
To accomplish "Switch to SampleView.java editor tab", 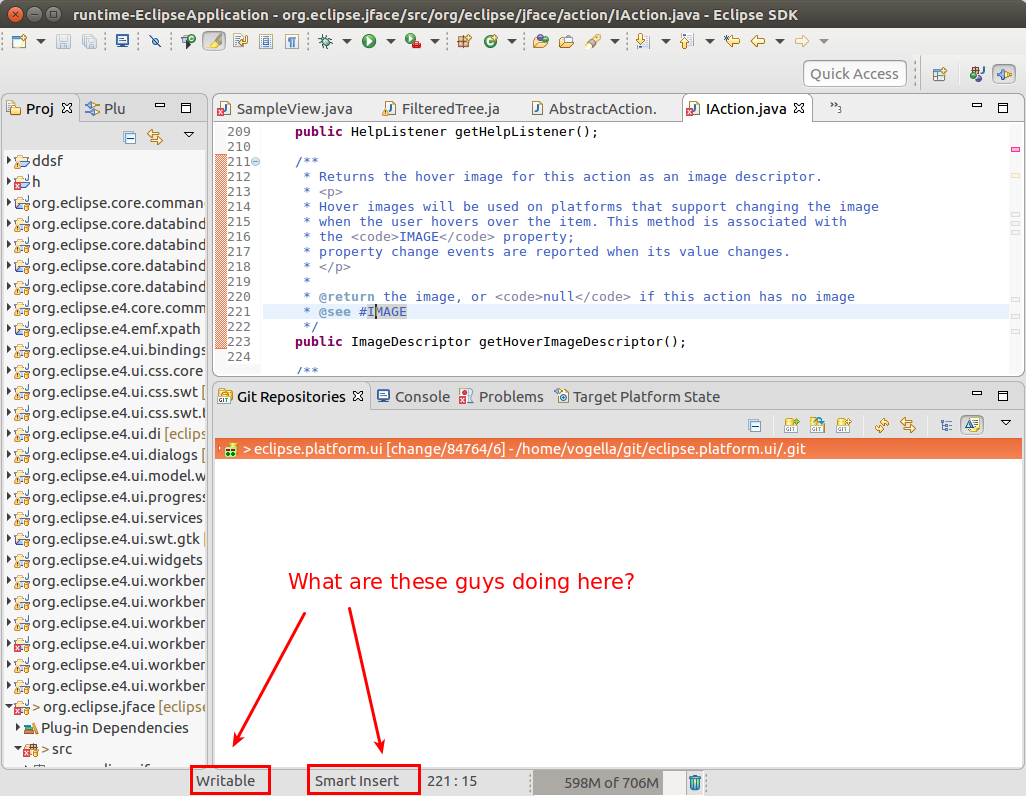I will 287,109.
